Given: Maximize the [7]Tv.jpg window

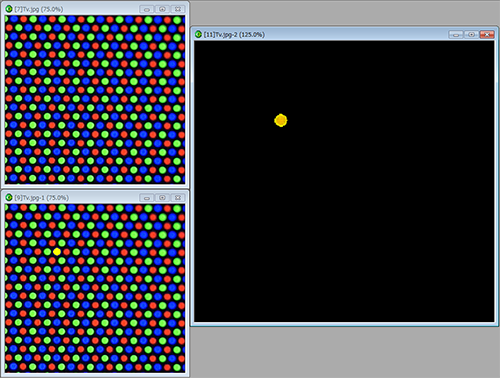Looking at the screenshot, I should pos(162,9).
